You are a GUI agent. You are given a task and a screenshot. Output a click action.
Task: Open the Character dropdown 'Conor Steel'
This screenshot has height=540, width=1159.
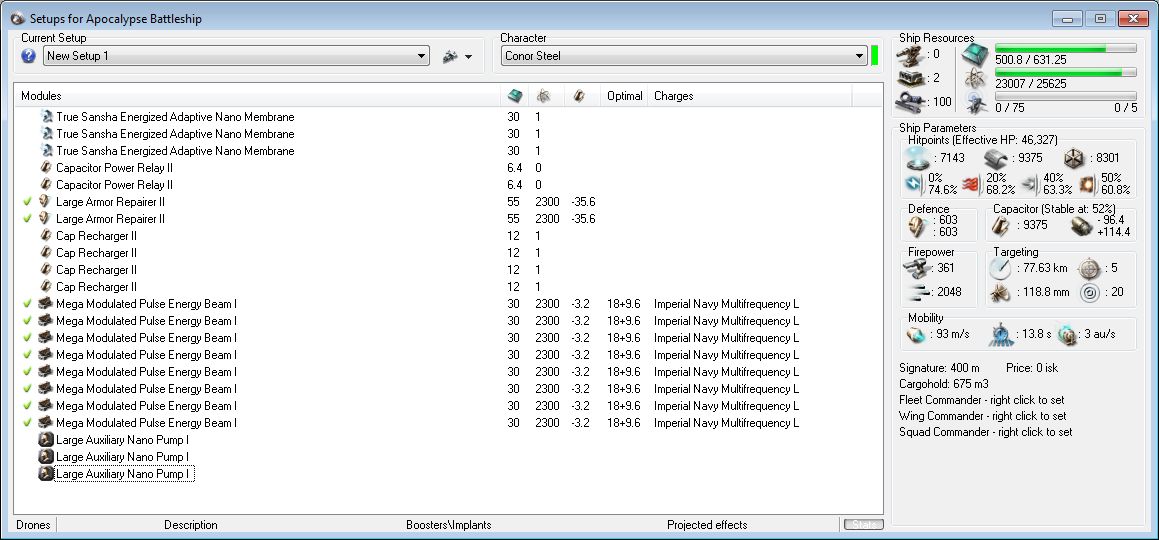click(x=683, y=56)
